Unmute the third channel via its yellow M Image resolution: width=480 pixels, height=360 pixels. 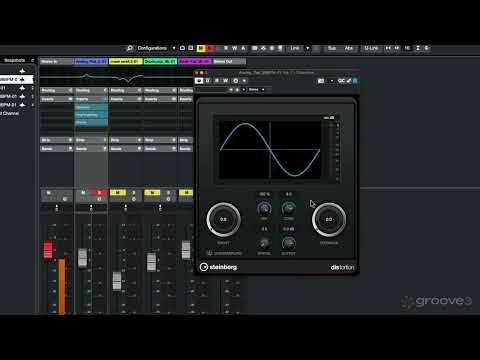[117, 192]
